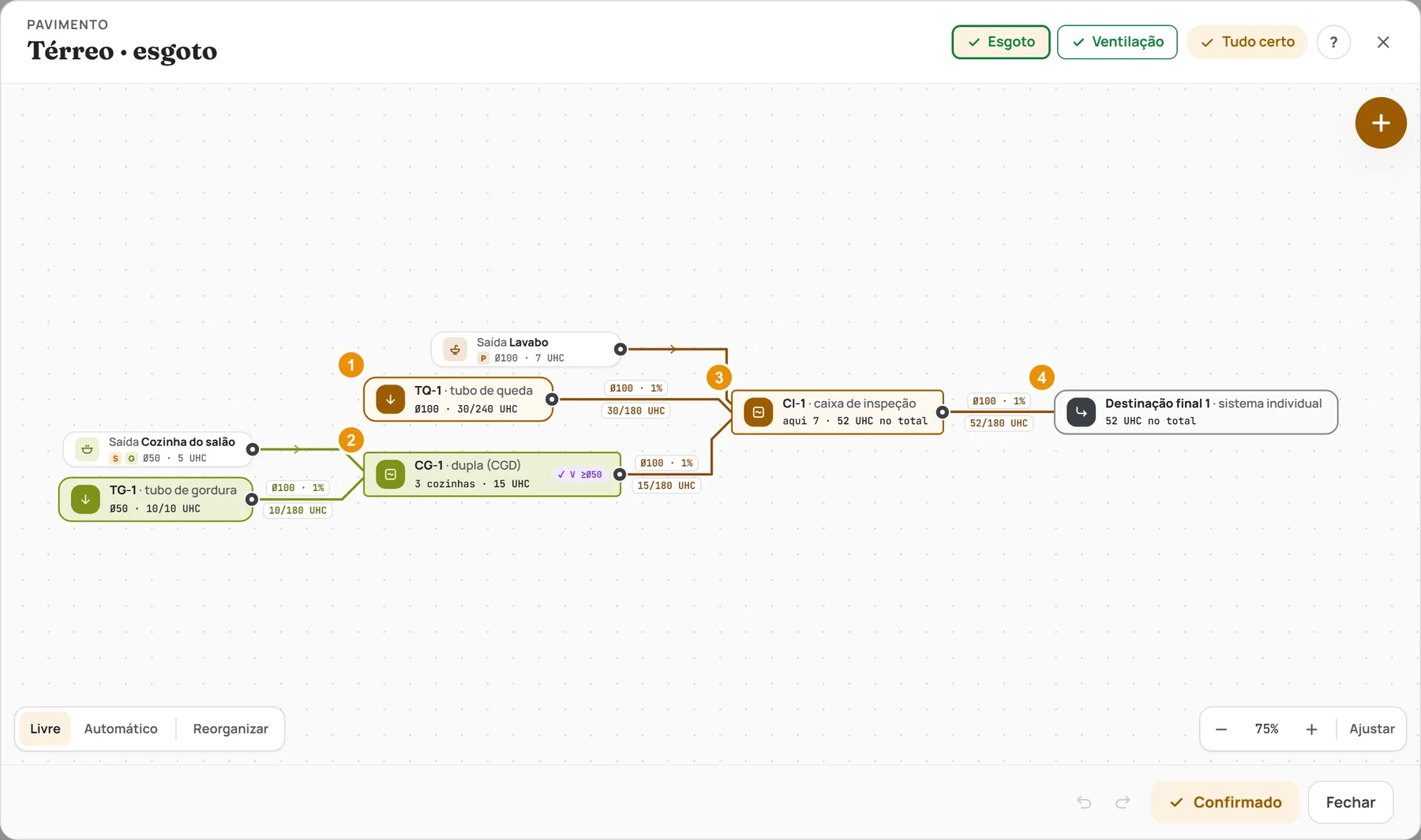
Task: Toggle the Esgoto filter
Action: tap(1001, 42)
